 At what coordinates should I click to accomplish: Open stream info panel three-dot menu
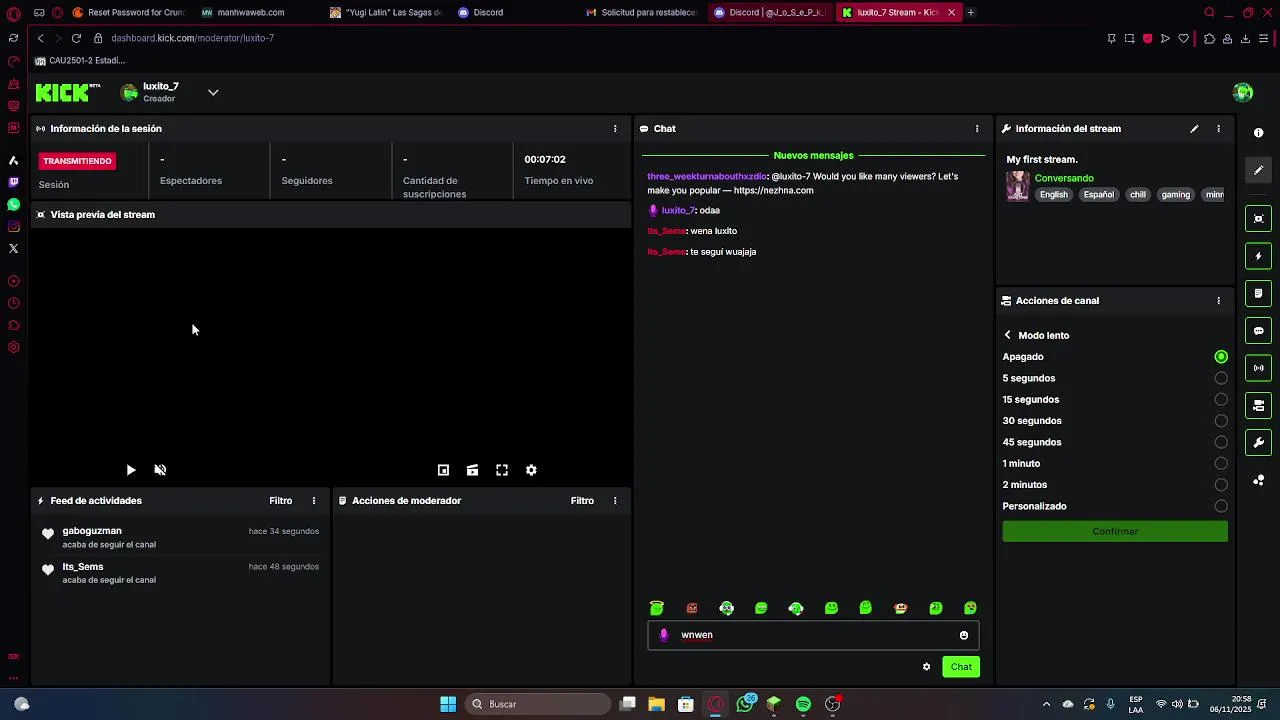point(1218,129)
